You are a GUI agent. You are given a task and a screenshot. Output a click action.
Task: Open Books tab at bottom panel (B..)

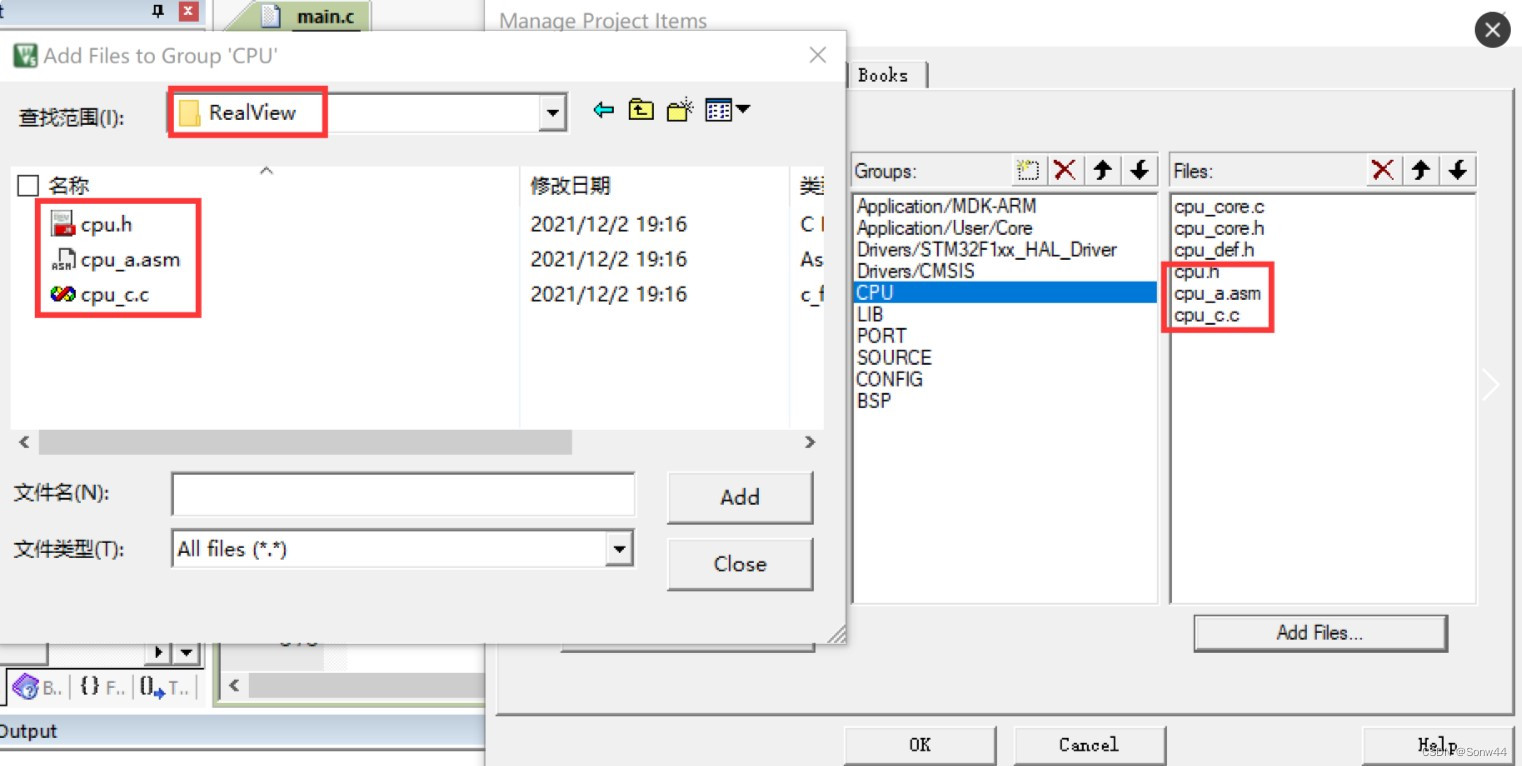pyautogui.click(x=38, y=687)
